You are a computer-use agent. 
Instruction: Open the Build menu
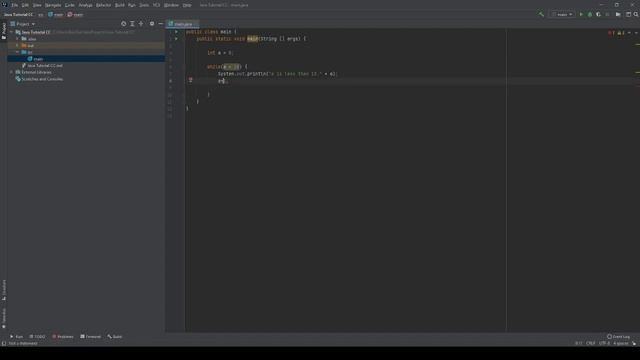(x=120, y=5)
